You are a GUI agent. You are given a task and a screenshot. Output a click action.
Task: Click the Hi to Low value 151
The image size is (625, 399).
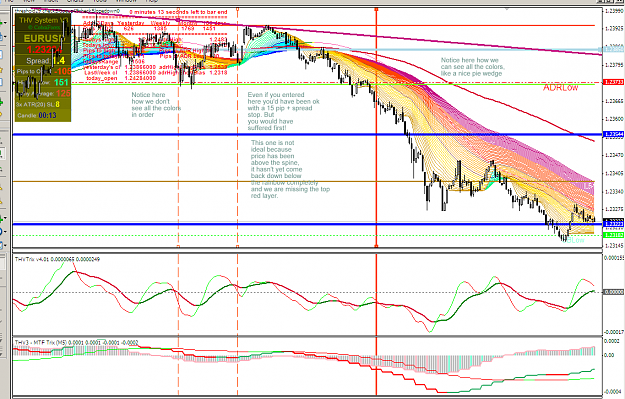pos(61,83)
